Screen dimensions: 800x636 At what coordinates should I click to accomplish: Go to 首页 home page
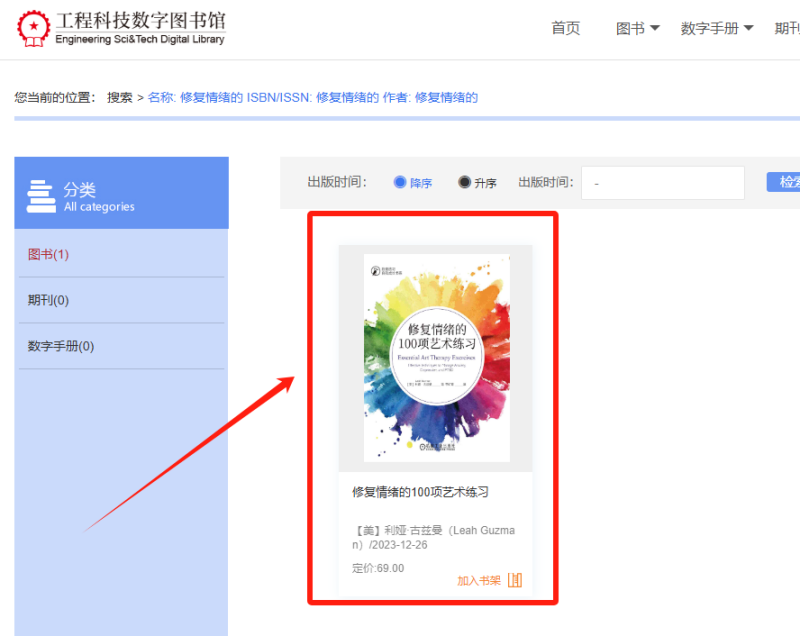[x=566, y=29]
